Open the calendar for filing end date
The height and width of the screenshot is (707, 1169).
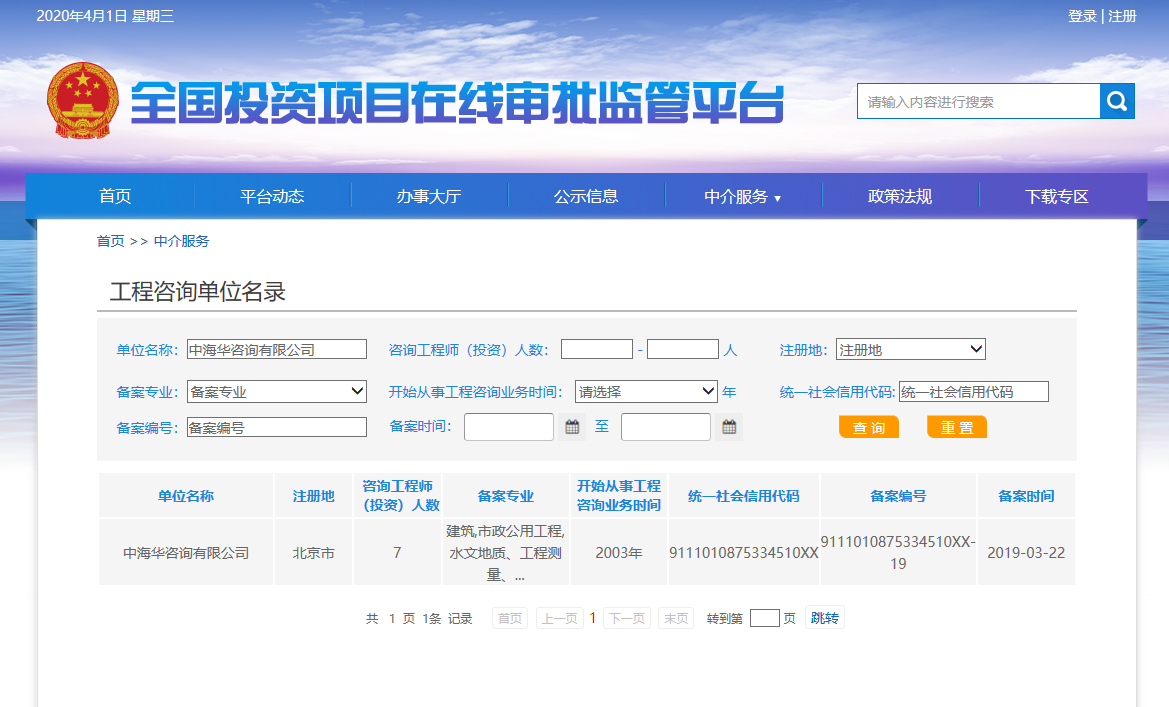click(729, 427)
